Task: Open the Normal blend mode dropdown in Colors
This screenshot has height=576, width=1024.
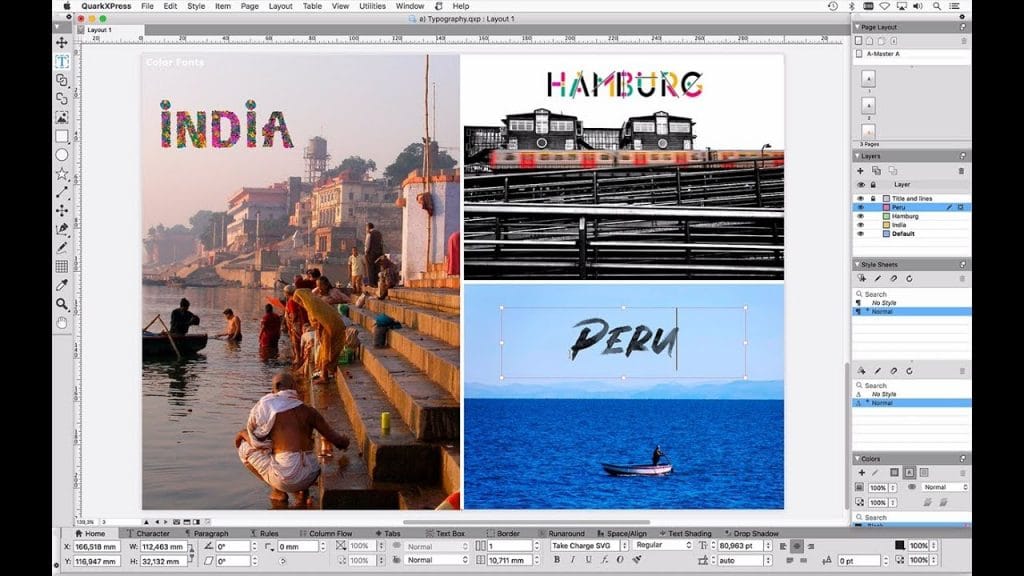Action: click(x=944, y=487)
